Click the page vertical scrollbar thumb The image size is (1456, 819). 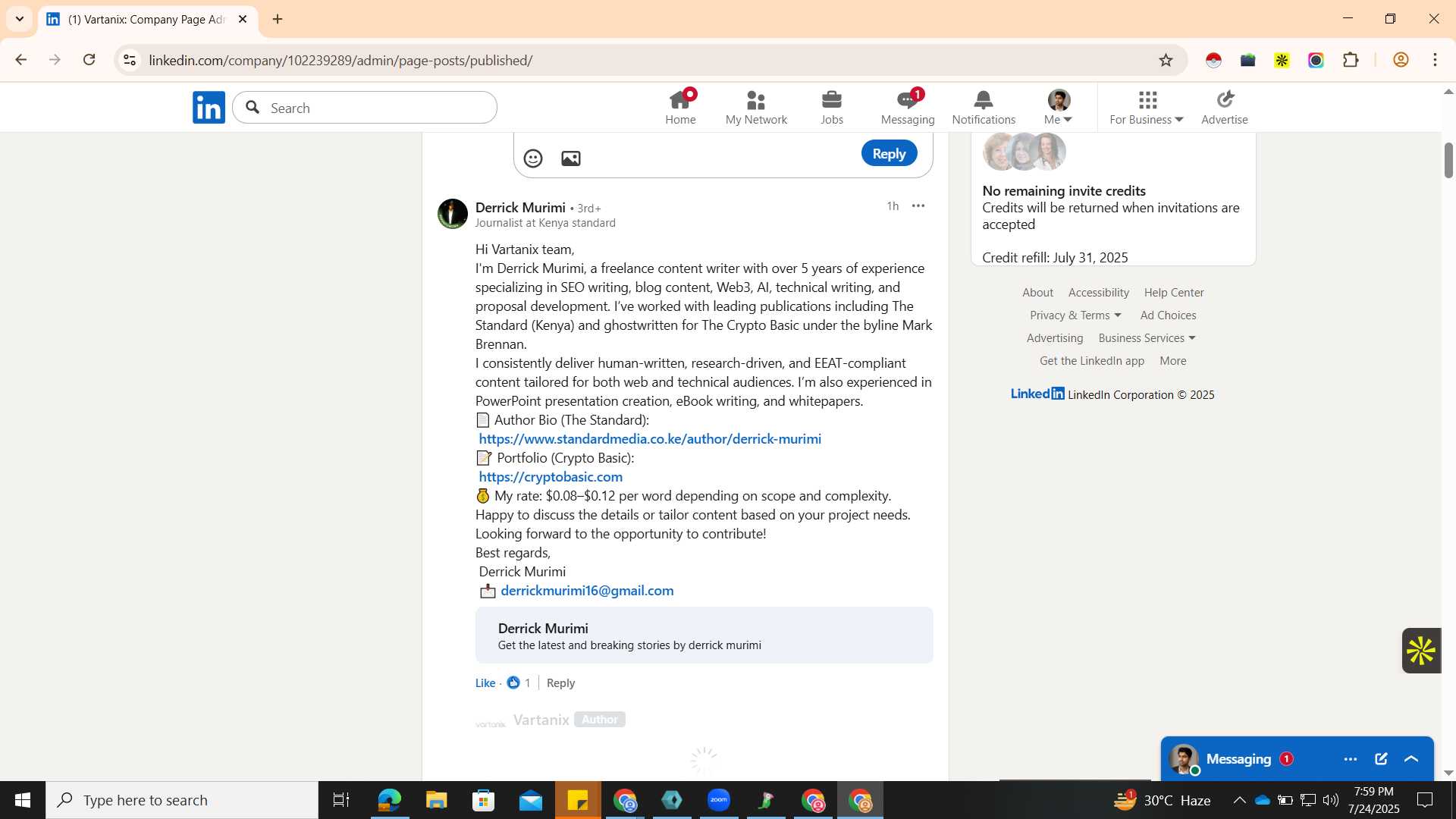tap(1448, 161)
